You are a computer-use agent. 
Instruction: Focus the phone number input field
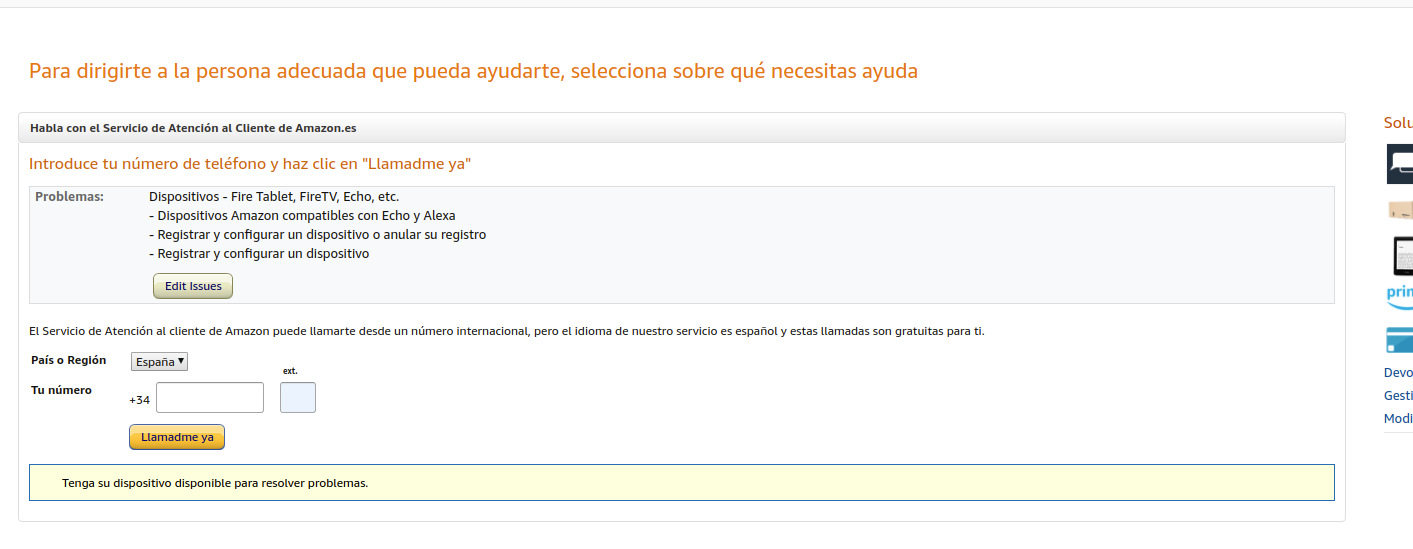tap(210, 397)
